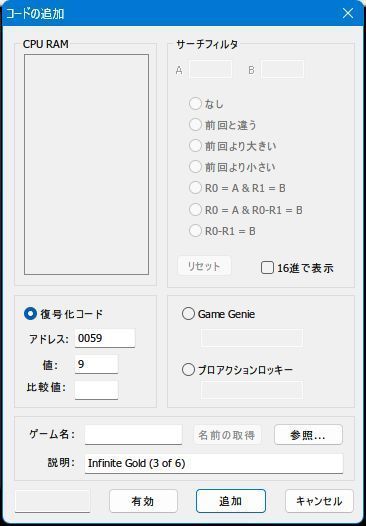
Task: Click the ゲーム名 text field
Action: pyautogui.click(x=134, y=435)
